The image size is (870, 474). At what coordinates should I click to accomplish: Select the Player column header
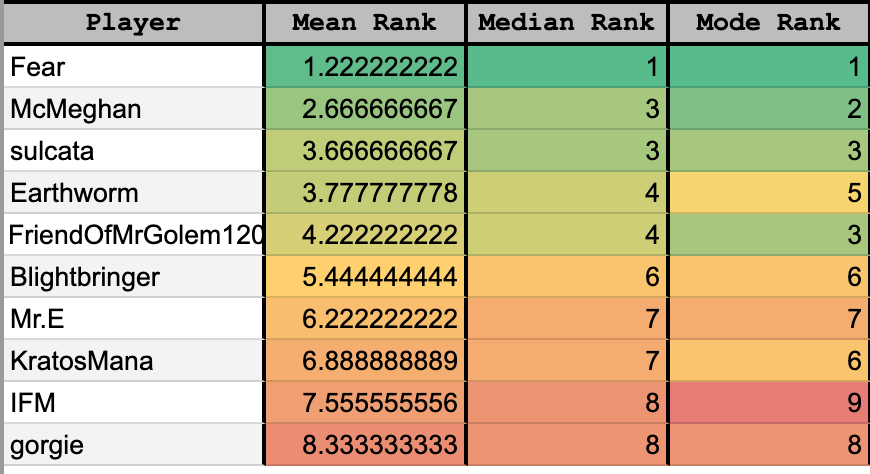coord(133,23)
